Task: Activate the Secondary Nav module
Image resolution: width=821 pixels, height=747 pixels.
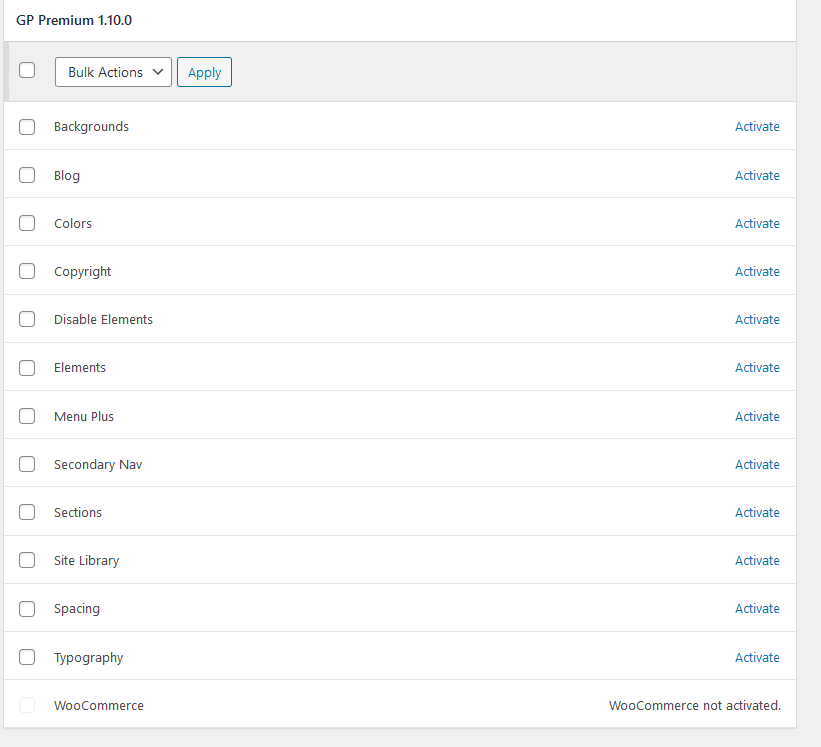Action: point(757,464)
